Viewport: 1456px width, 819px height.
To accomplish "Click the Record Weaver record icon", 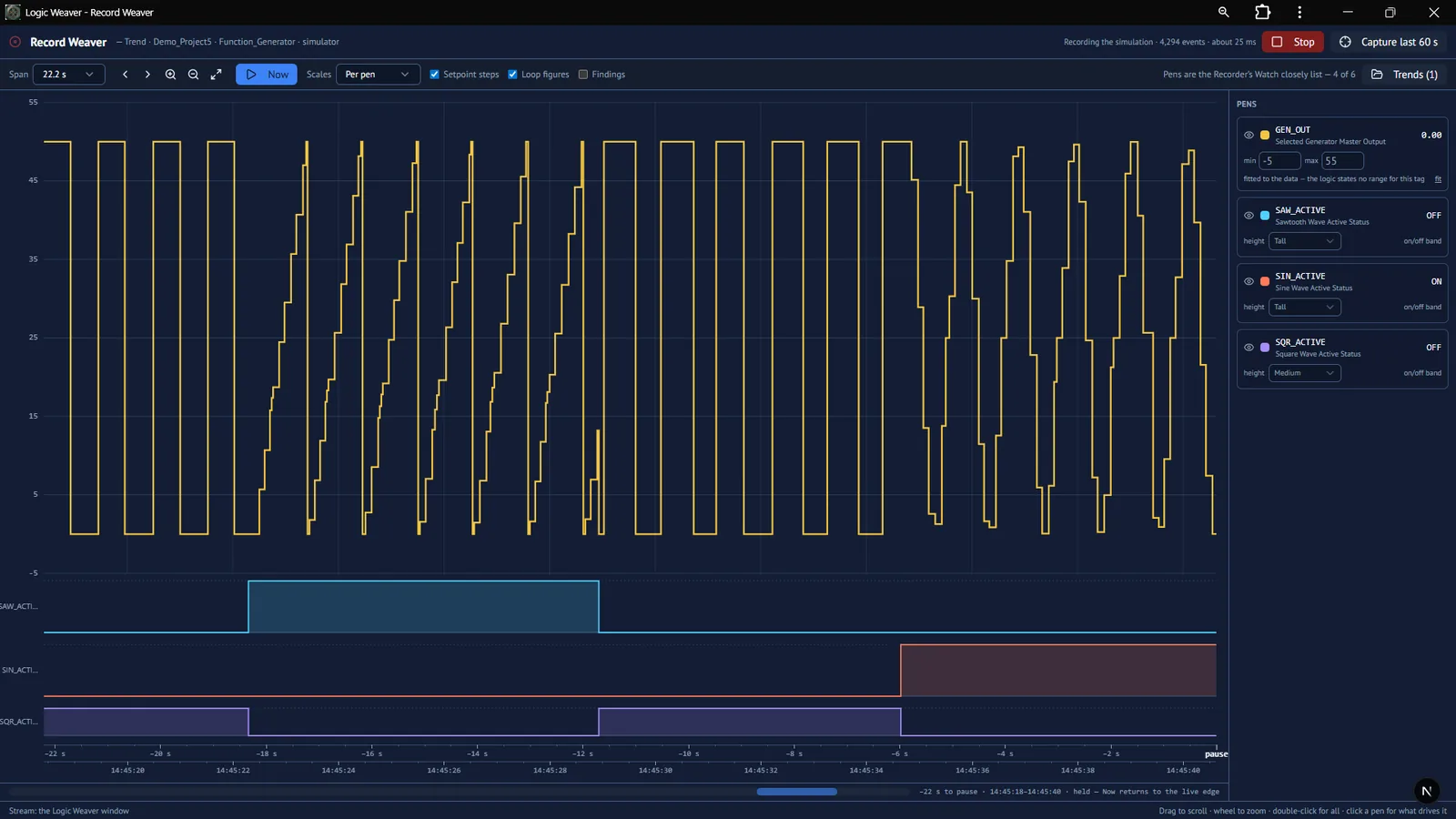I will coord(15,42).
